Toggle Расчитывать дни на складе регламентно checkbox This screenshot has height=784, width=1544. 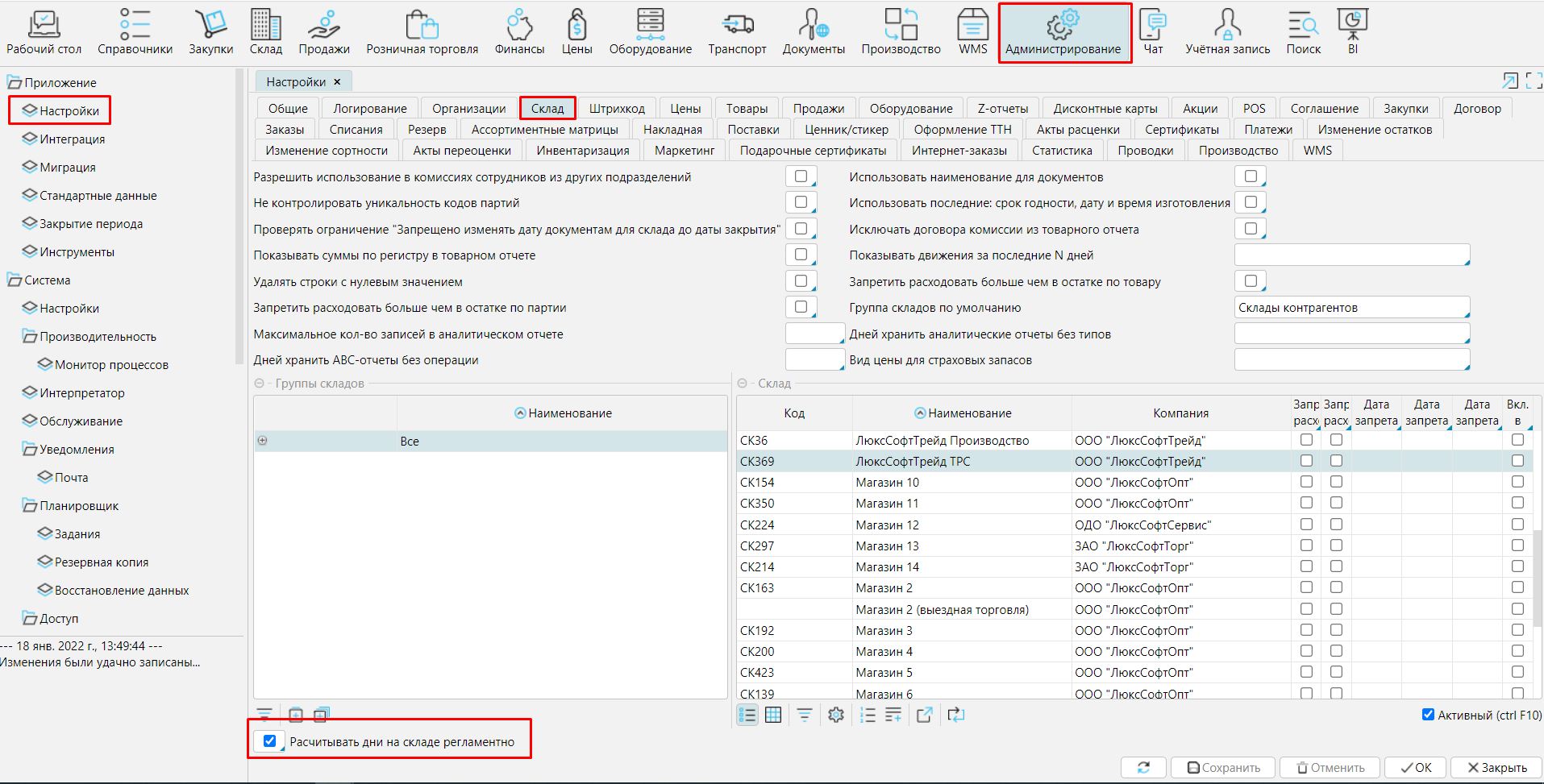click(x=270, y=741)
